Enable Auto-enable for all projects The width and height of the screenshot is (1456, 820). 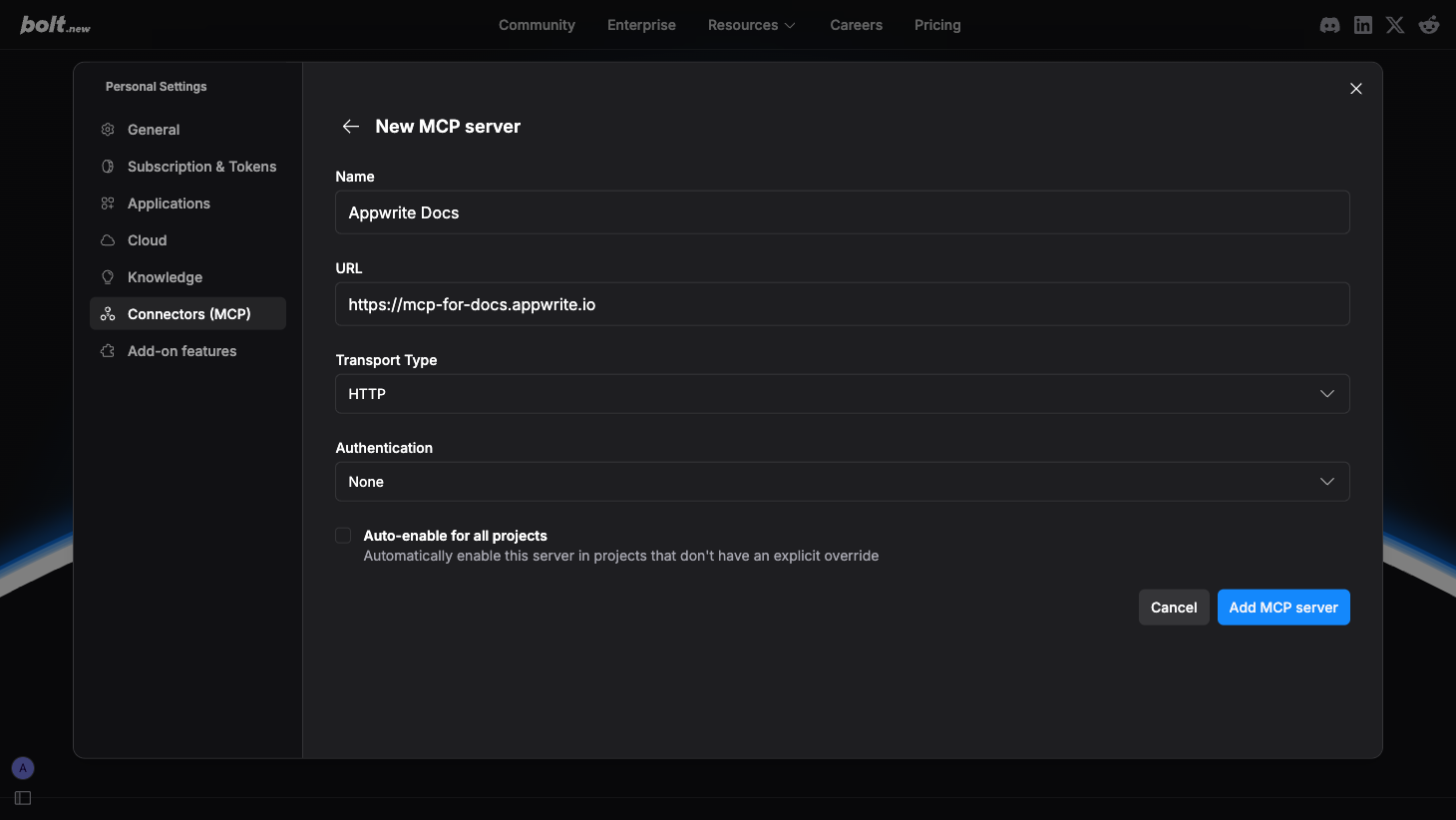coord(343,535)
